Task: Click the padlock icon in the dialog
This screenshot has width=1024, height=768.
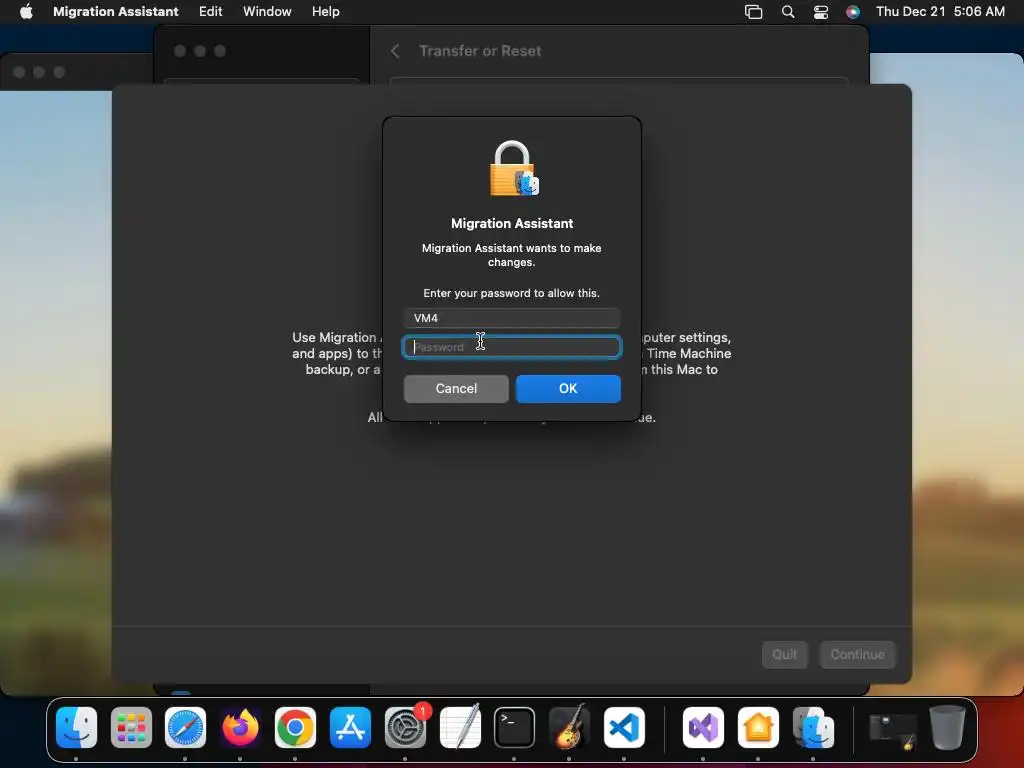Action: pos(514,168)
